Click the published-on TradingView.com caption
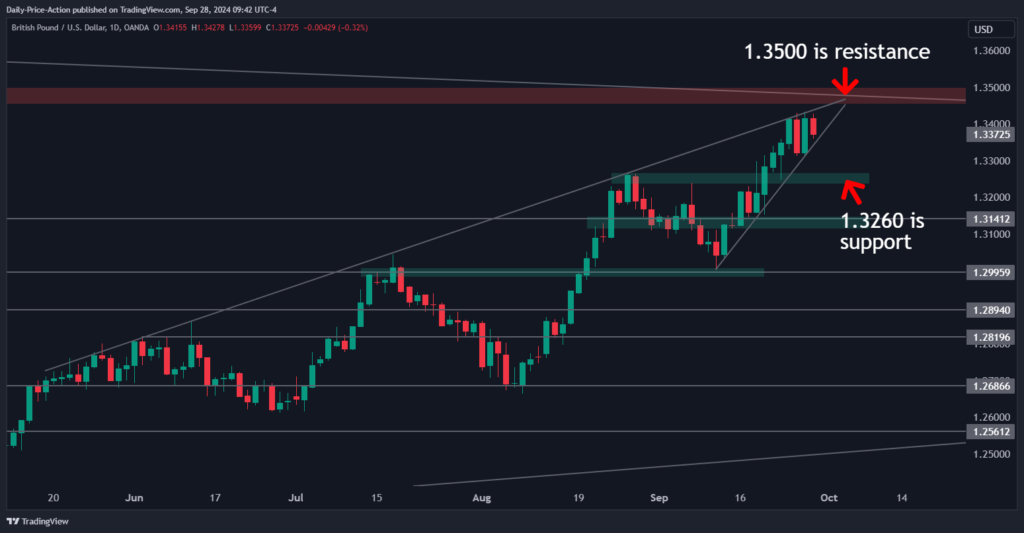Image resolution: width=1024 pixels, height=533 pixels. click(x=141, y=10)
